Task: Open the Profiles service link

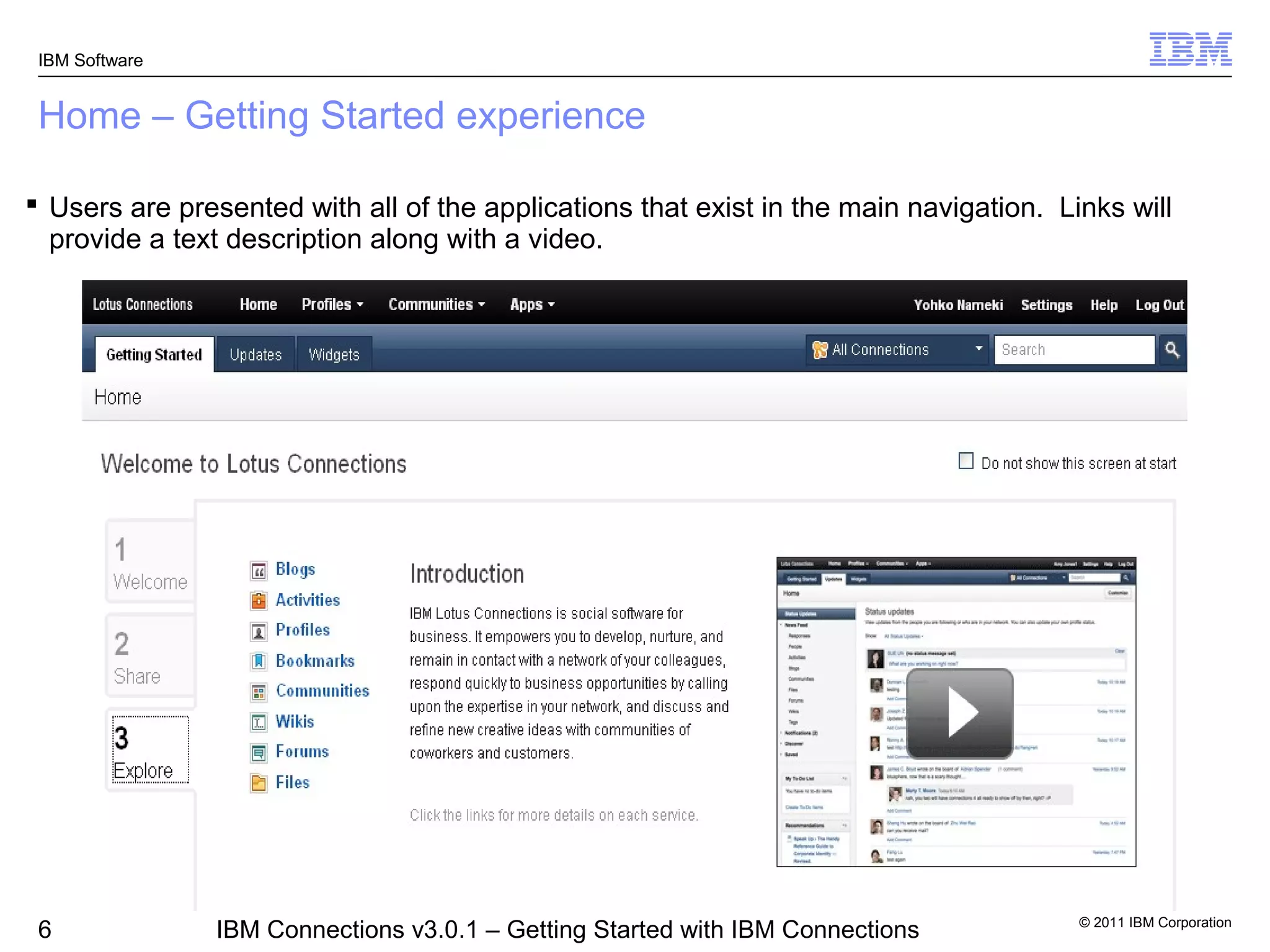Action: point(303,630)
